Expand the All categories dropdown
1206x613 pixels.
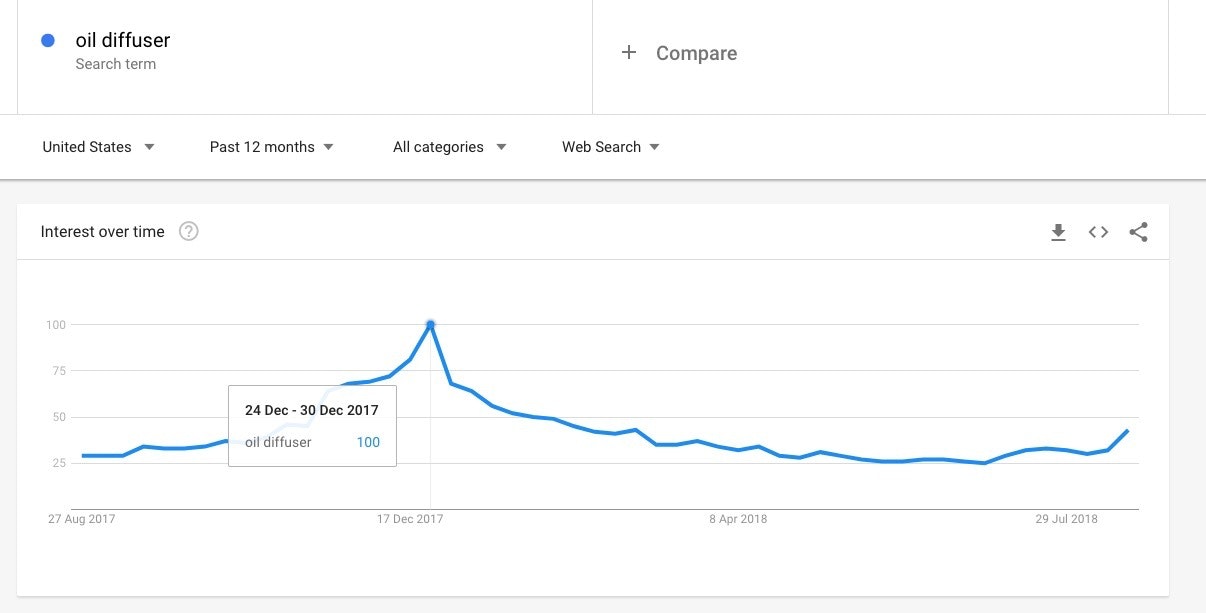449,147
